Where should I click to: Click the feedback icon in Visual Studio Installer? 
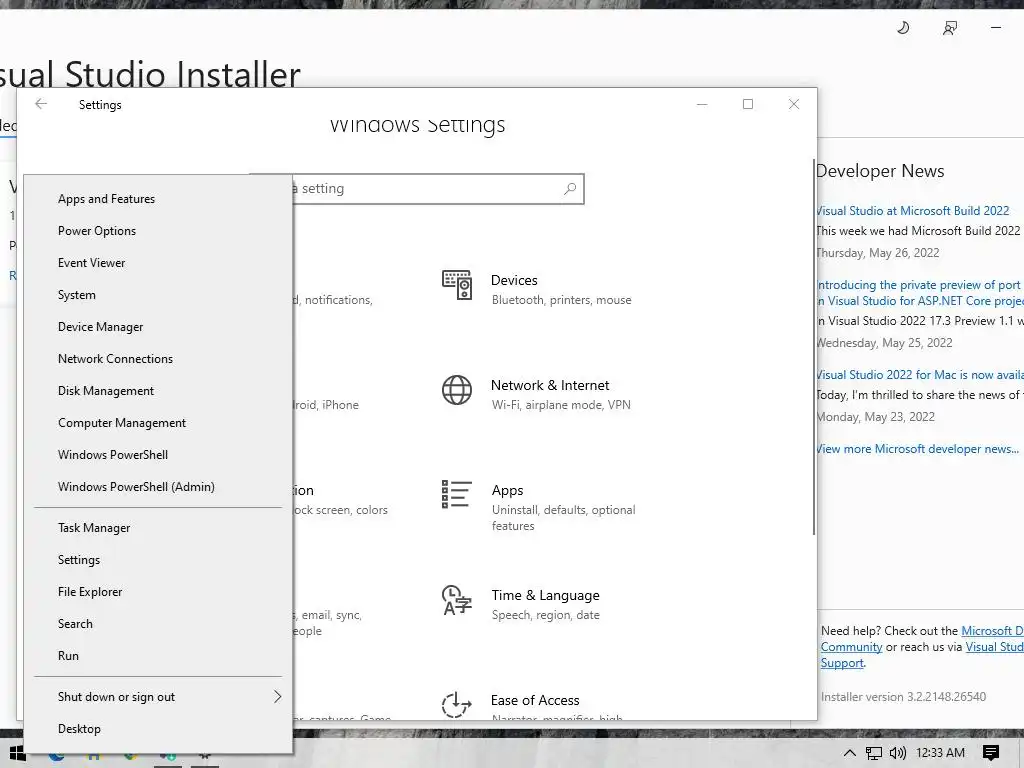950,27
